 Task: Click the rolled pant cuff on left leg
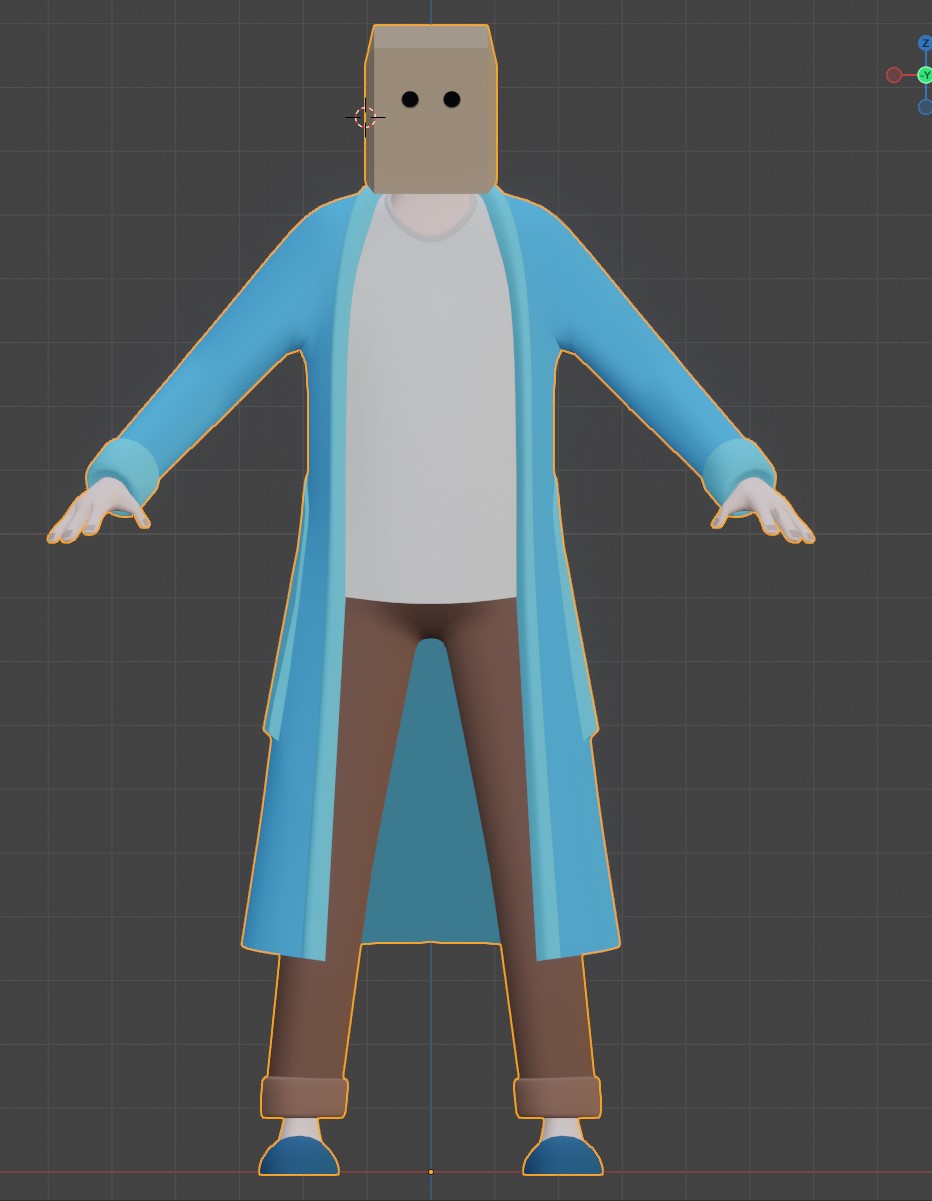point(304,1097)
